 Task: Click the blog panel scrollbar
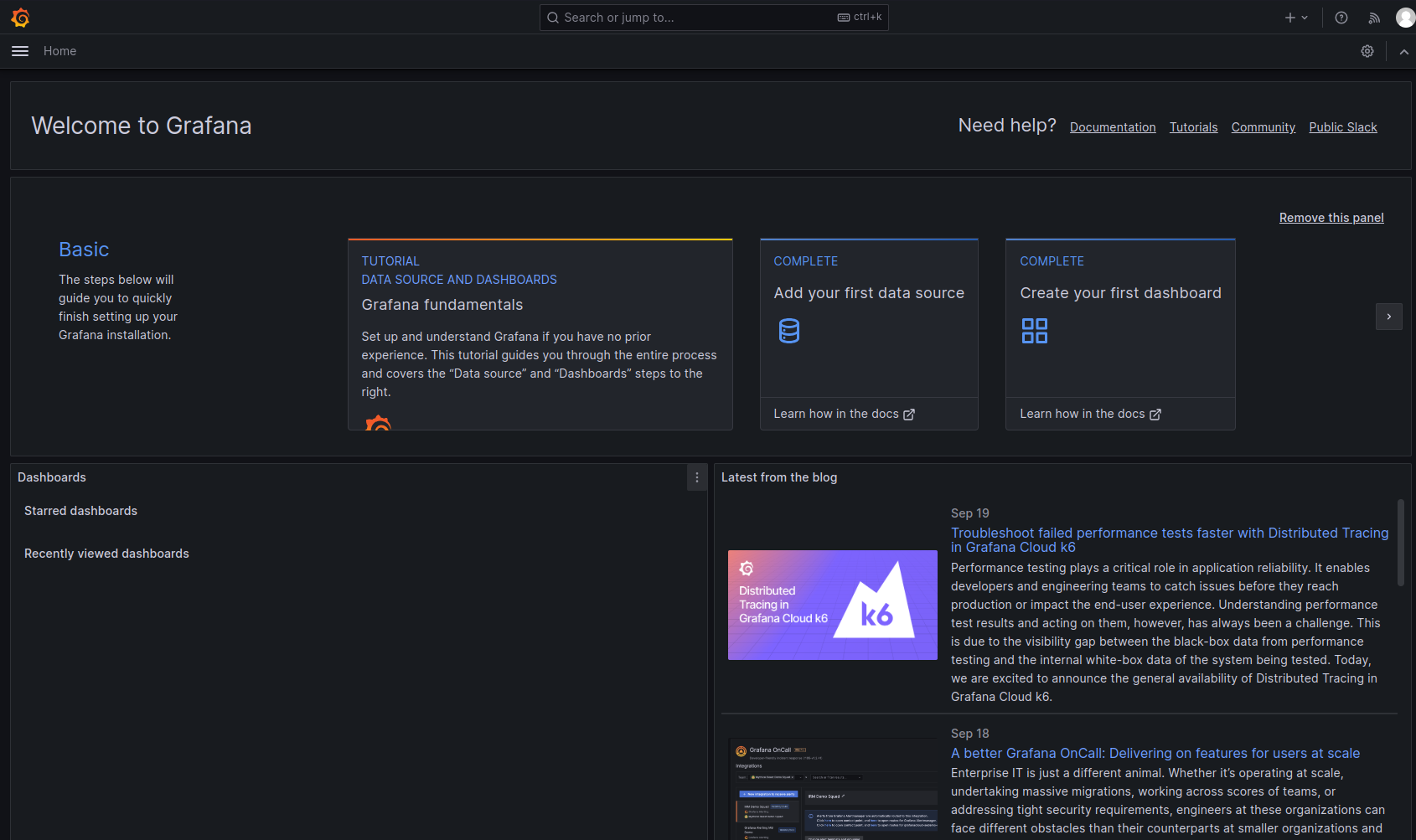[1401, 543]
